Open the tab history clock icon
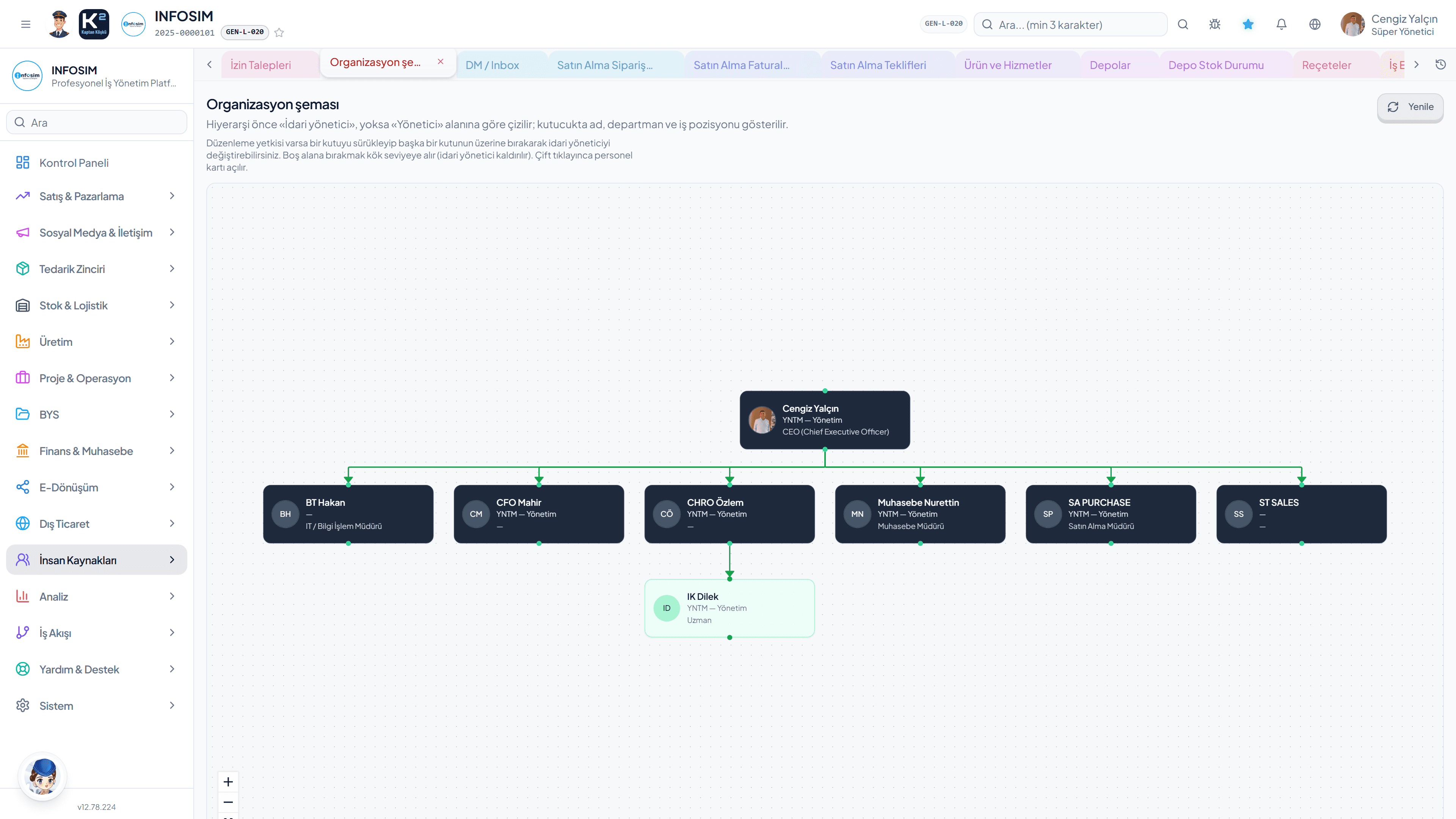This screenshot has height=819, width=1456. (x=1441, y=64)
